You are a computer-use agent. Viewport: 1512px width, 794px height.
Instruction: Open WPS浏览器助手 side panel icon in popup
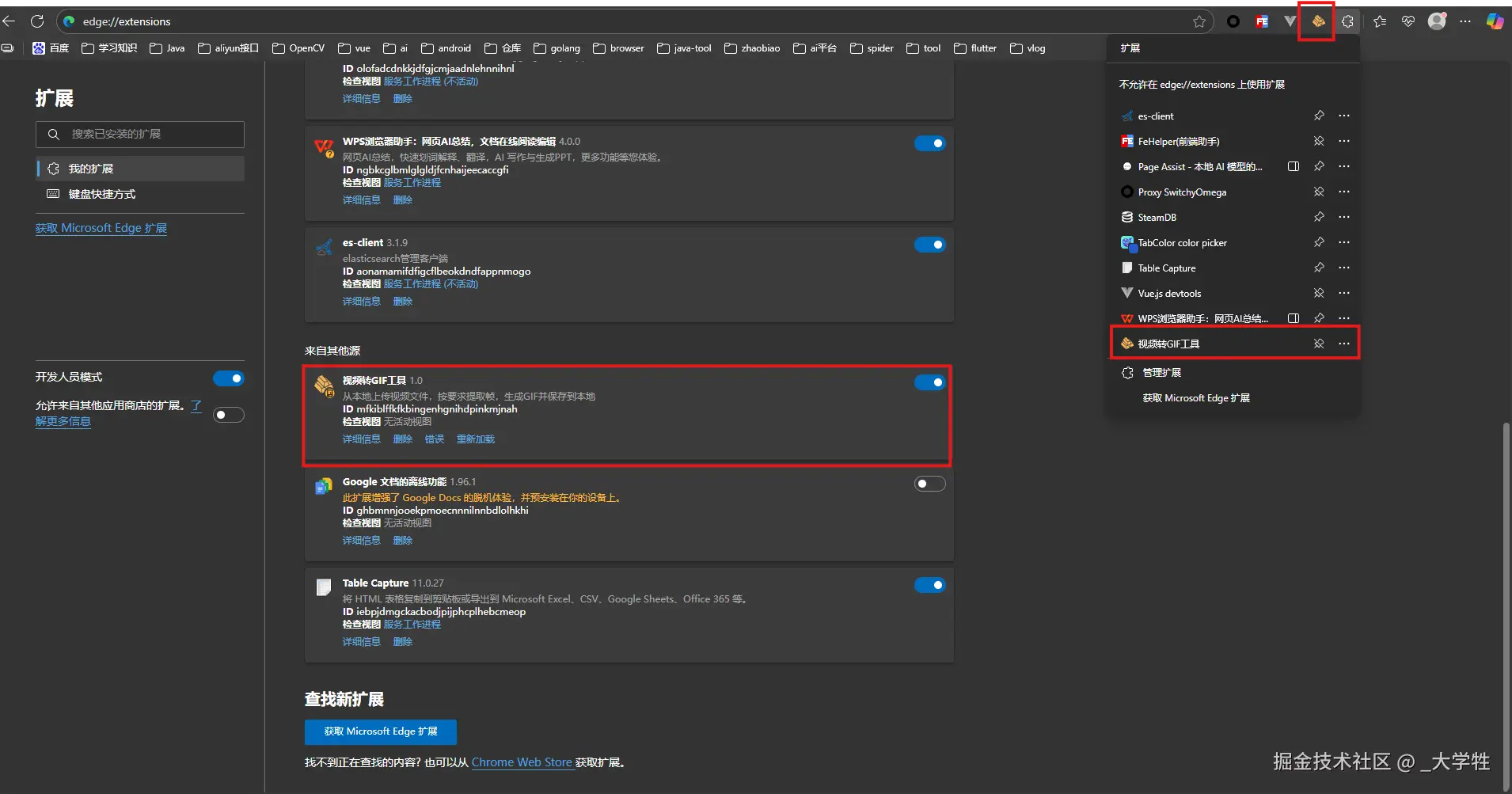[1294, 318]
